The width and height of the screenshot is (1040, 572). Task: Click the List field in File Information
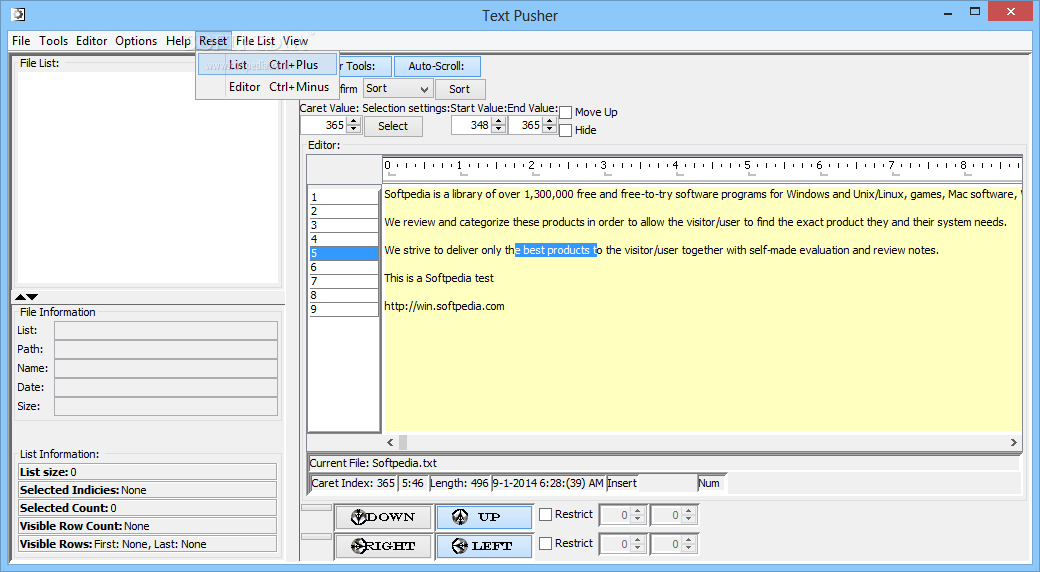166,330
